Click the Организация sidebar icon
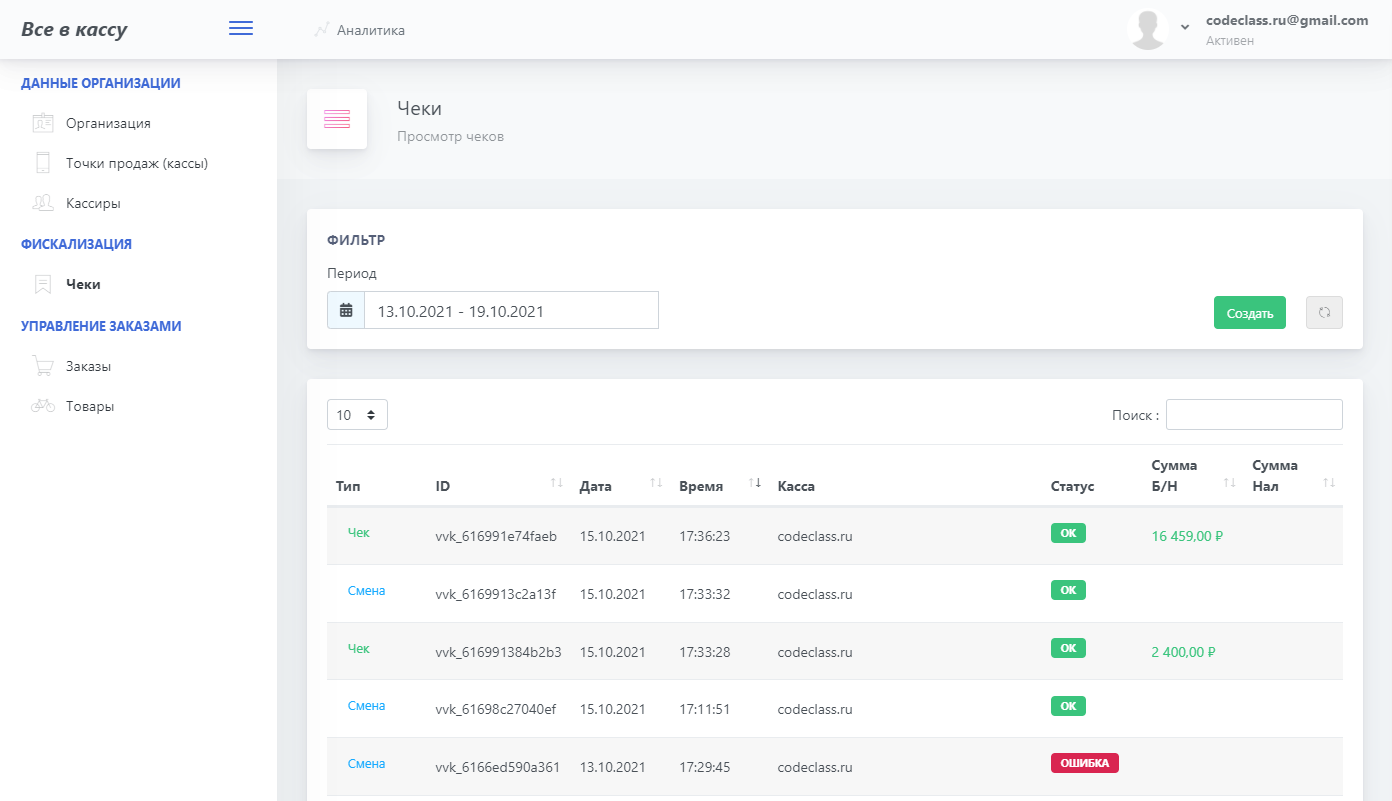The width and height of the screenshot is (1392, 801). [x=43, y=123]
